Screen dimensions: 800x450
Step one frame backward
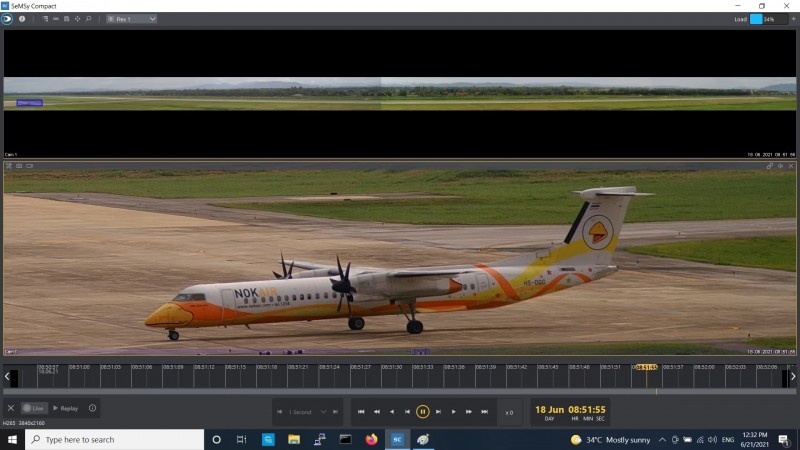(x=407, y=412)
